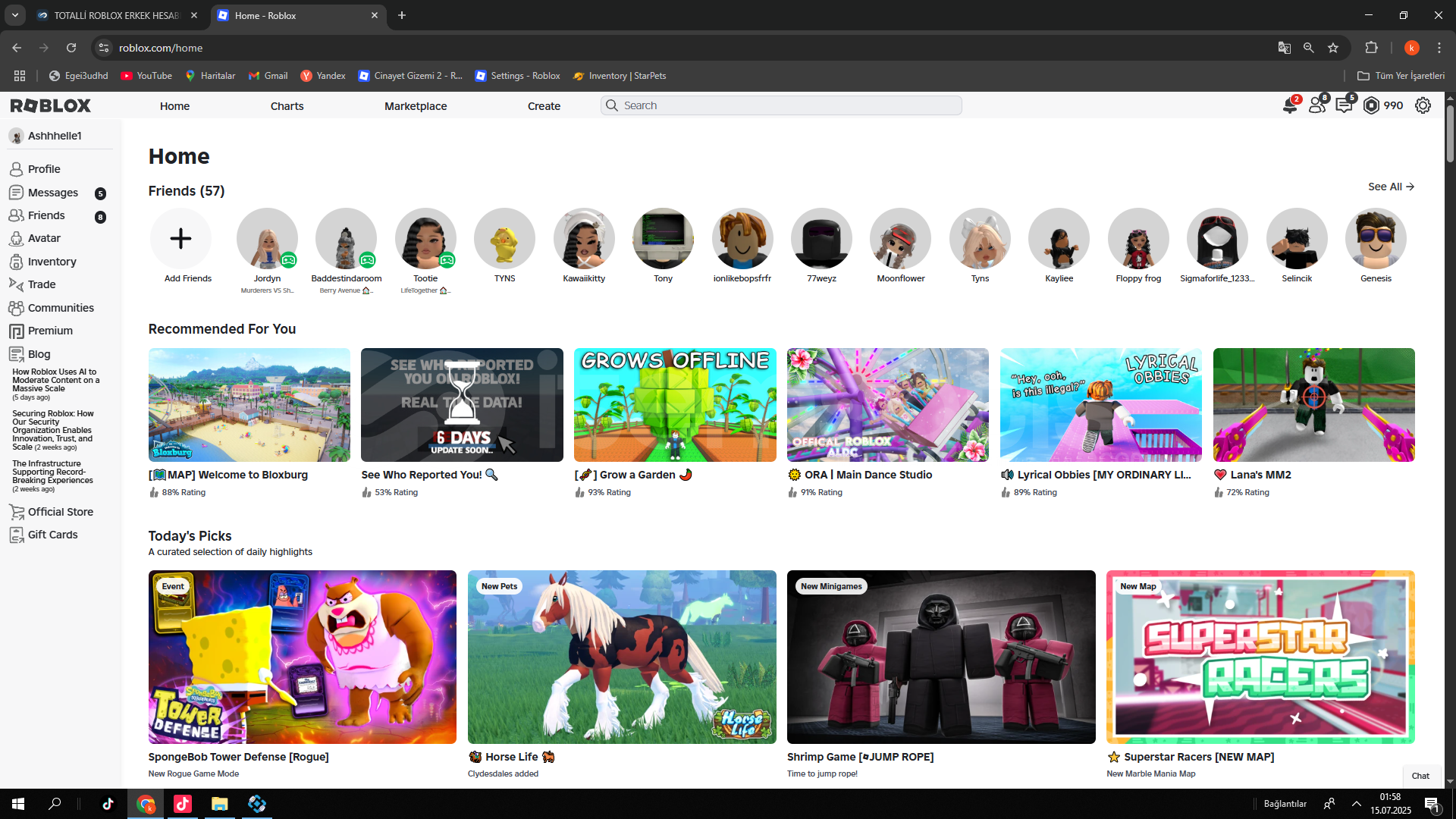This screenshot has height=819, width=1456.
Task: Open messages icon in top bar
Action: (x=1345, y=105)
